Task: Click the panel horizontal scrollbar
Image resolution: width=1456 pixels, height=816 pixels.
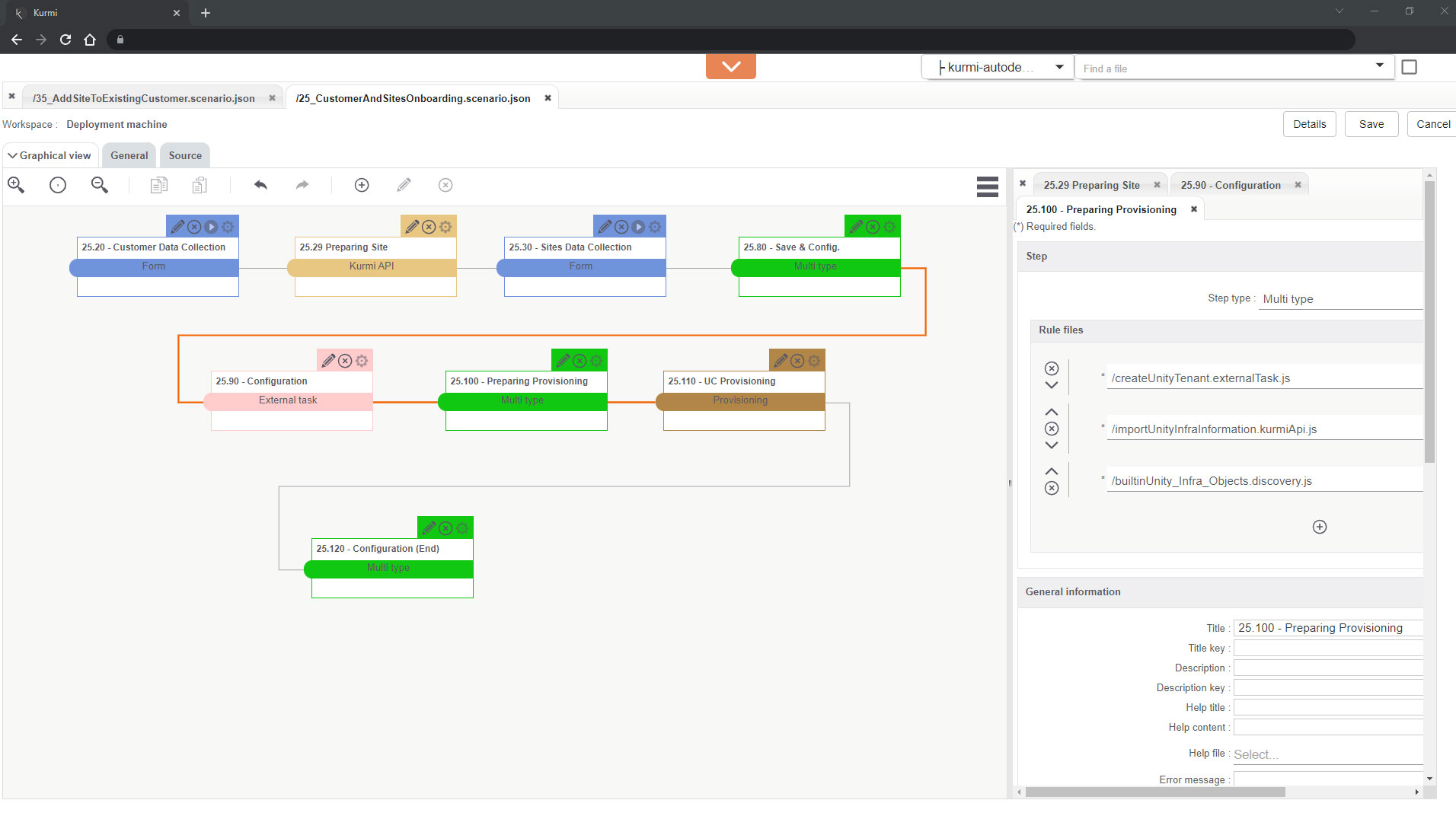Action: pos(1154,792)
